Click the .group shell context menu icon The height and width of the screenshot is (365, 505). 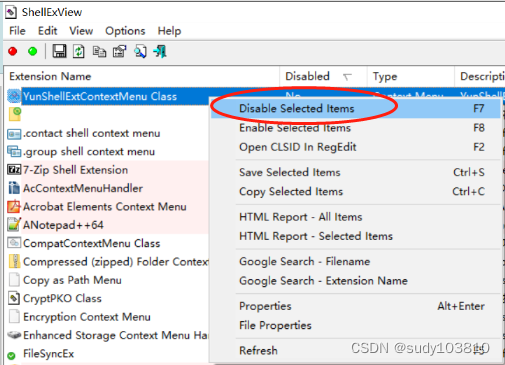click(x=14, y=152)
